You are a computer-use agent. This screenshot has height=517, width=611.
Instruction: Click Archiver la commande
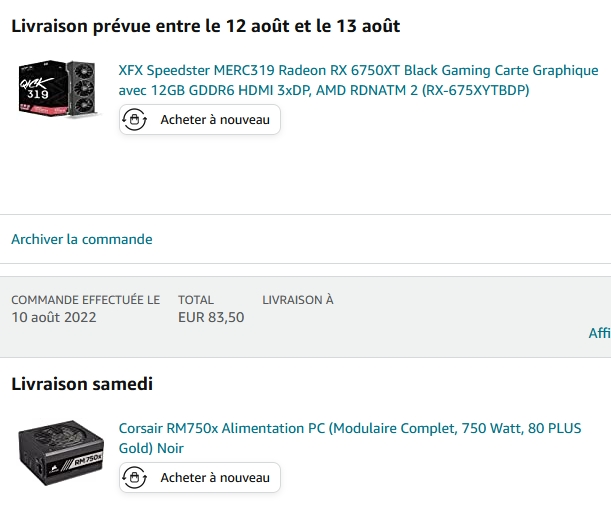(82, 240)
